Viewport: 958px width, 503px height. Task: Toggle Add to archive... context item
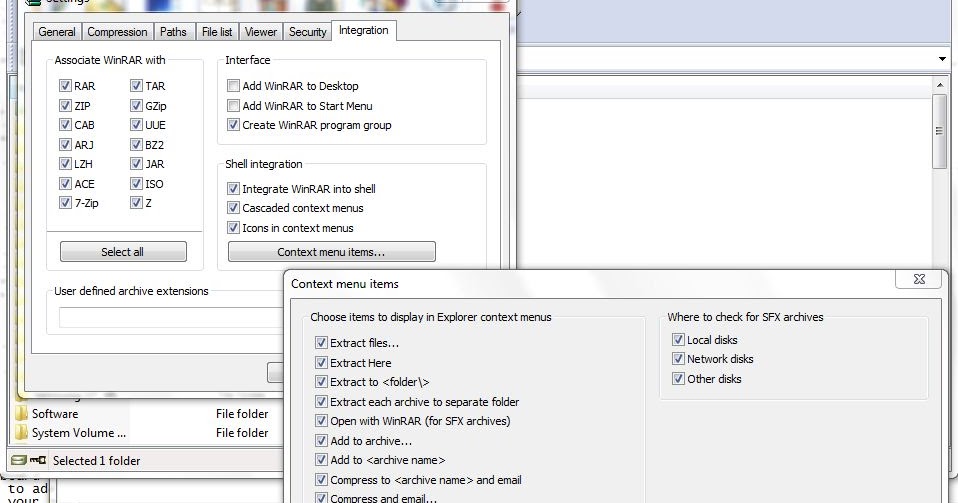321,441
